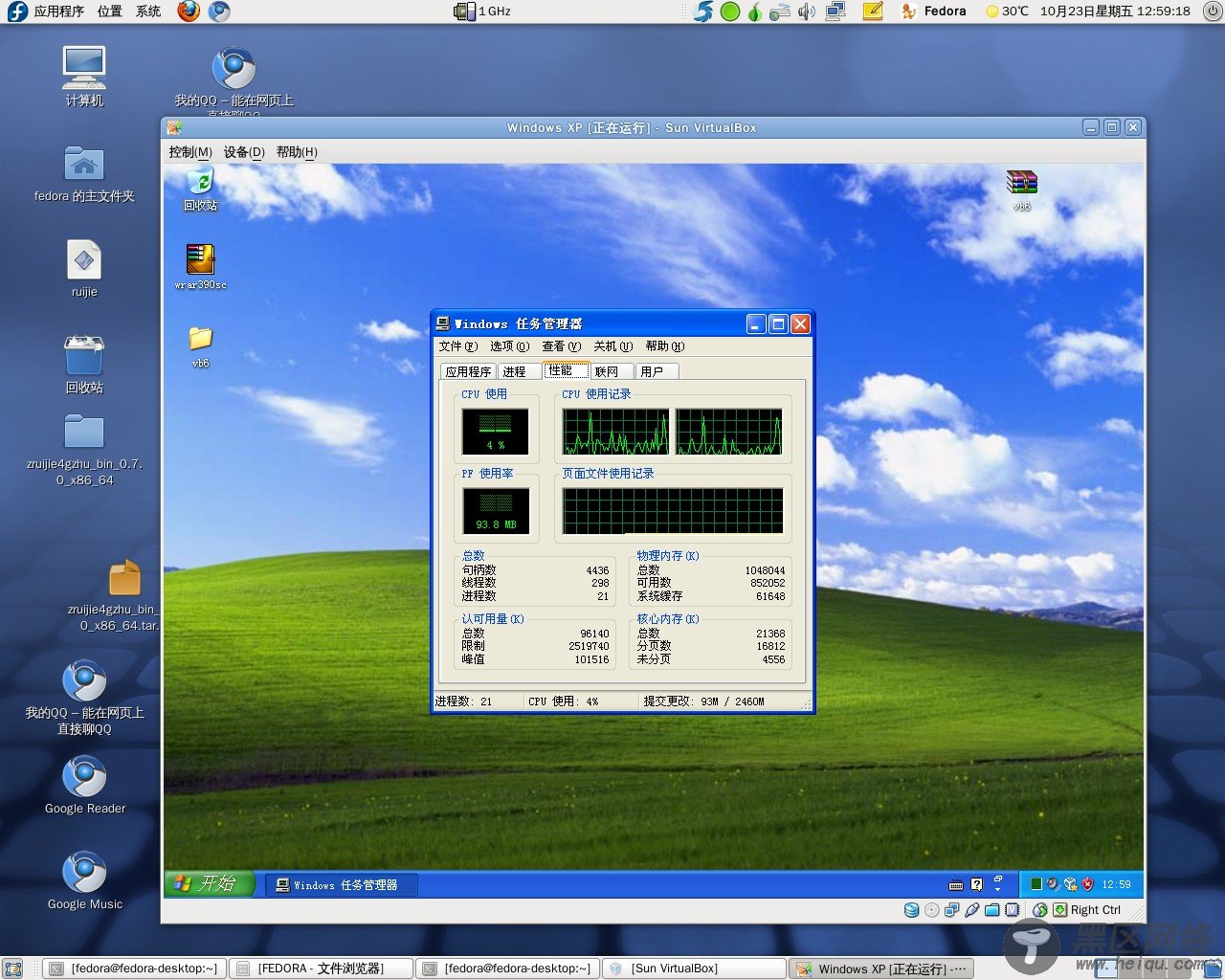Click the red security shield XP tray icon
Viewport: 1225px width, 980px height.
click(x=1087, y=885)
